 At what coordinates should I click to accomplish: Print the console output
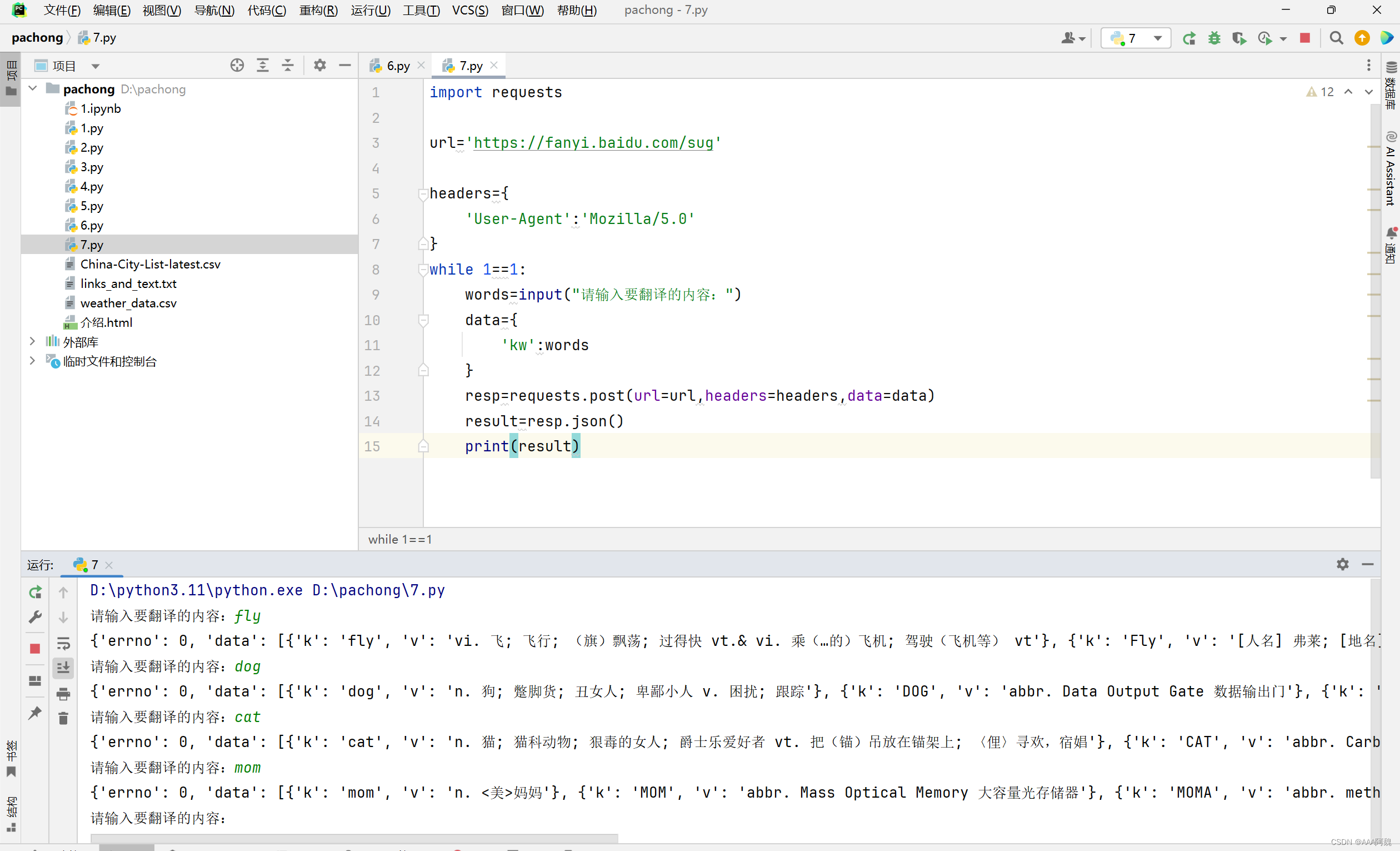(x=63, y=693)
